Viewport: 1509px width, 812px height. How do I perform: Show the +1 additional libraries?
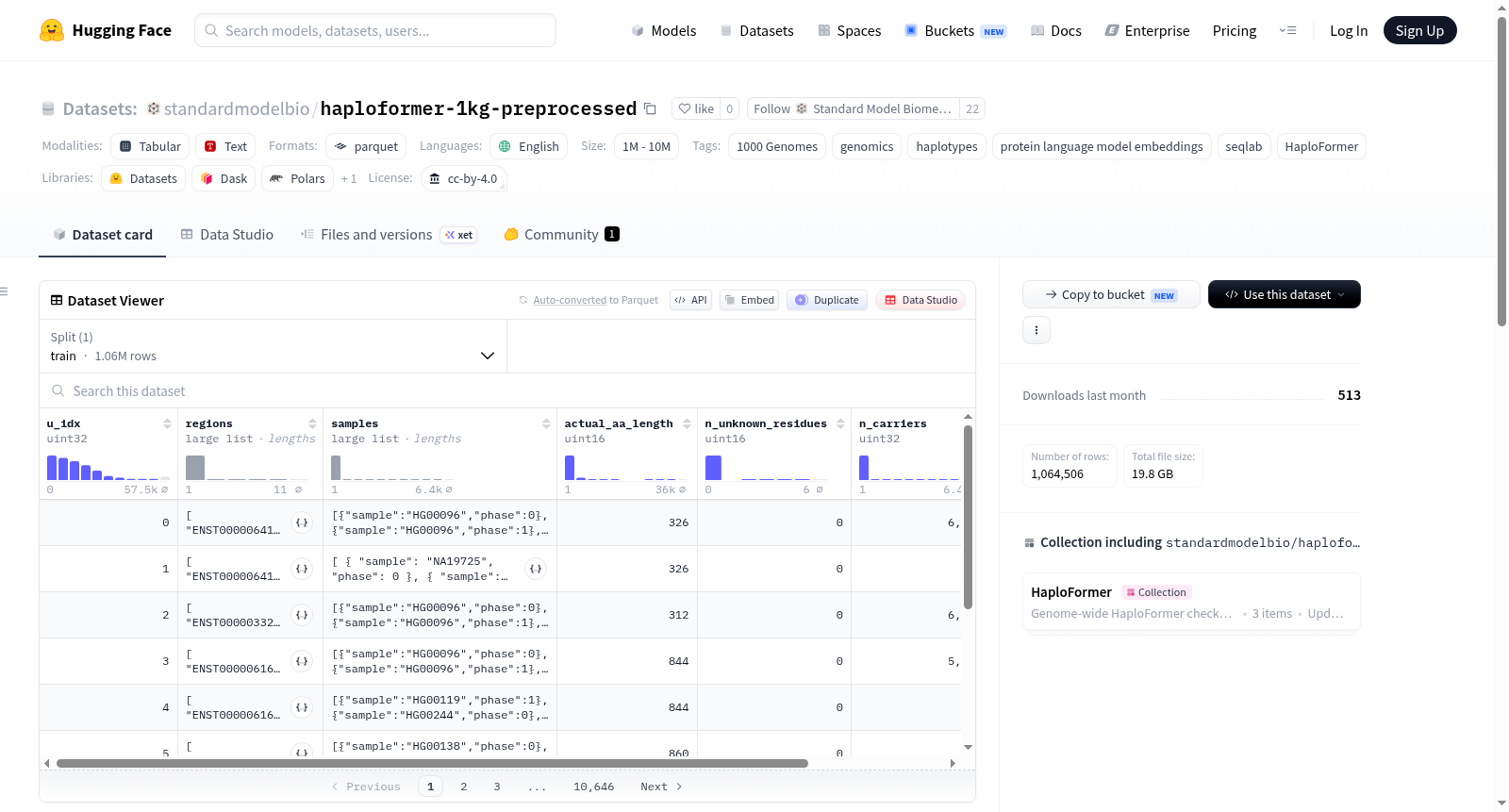tap(349, 178)
